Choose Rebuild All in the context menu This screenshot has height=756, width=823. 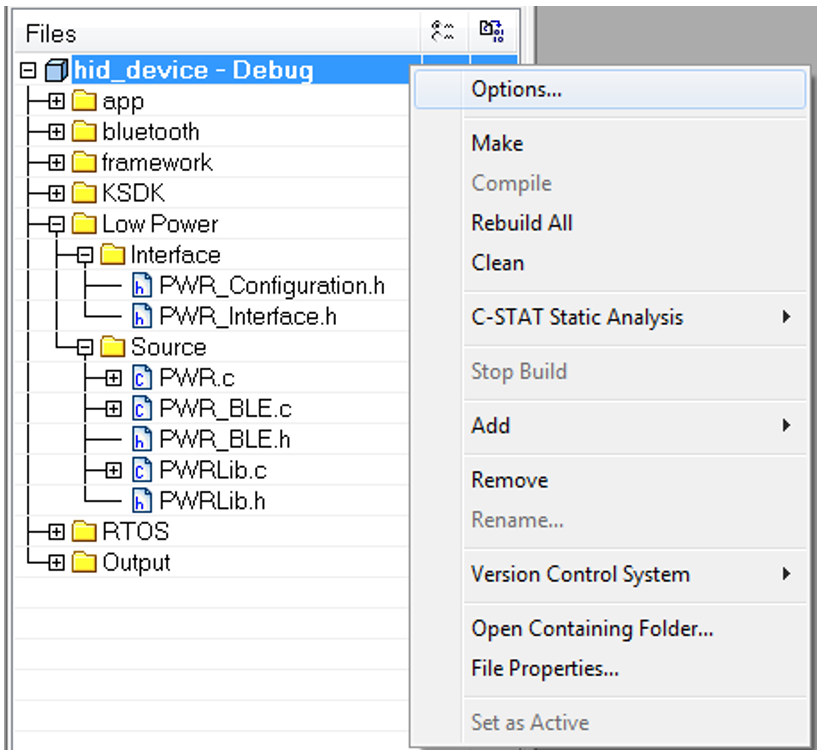[521, 223]
